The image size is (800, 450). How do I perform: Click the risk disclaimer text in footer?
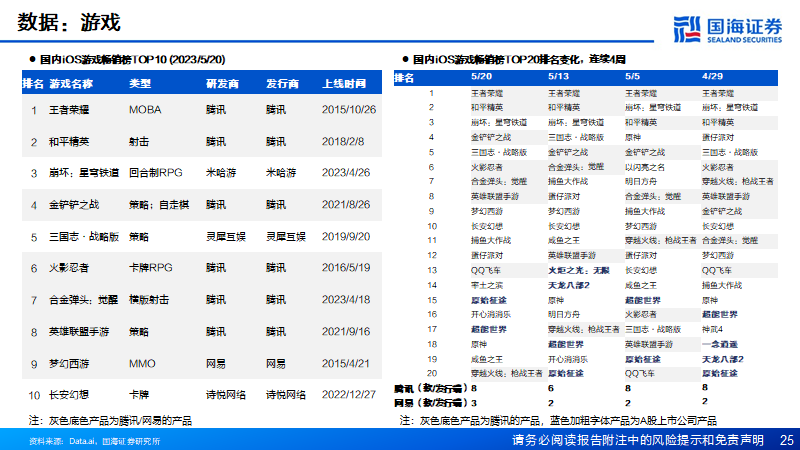[638, 440]
